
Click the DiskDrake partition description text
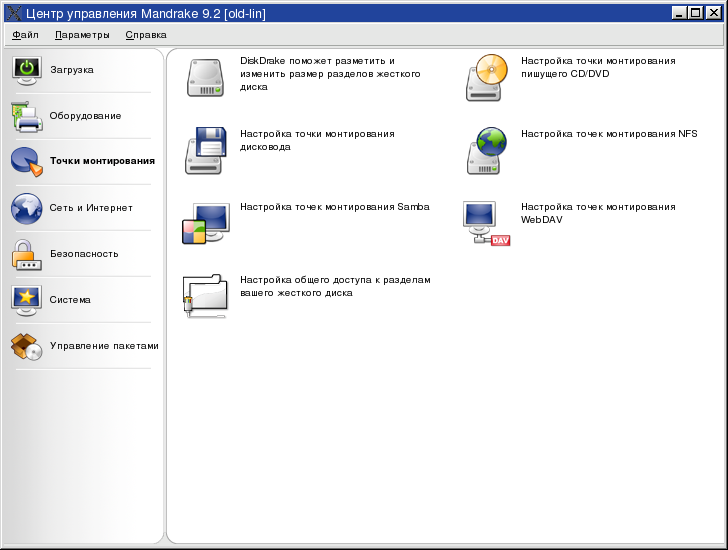tap(330, 74)
